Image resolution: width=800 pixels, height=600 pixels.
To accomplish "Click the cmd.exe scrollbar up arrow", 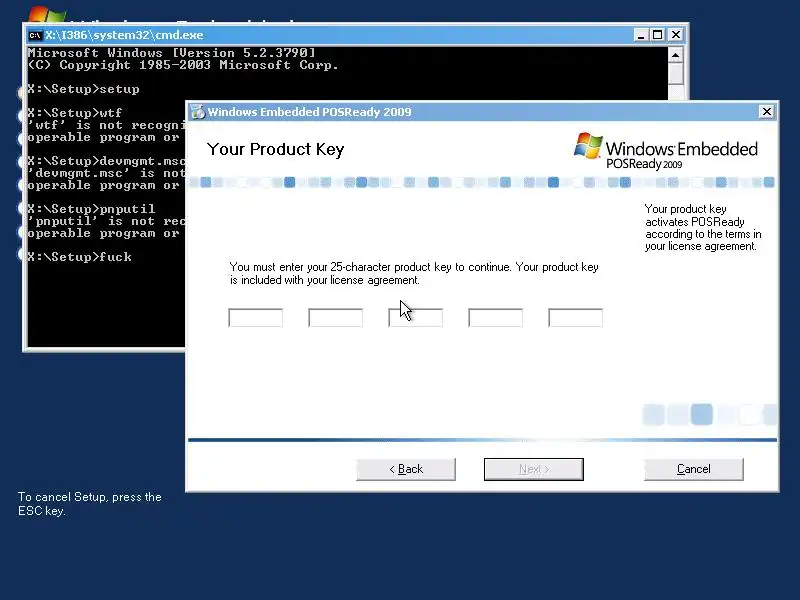I will click(676, 55).
